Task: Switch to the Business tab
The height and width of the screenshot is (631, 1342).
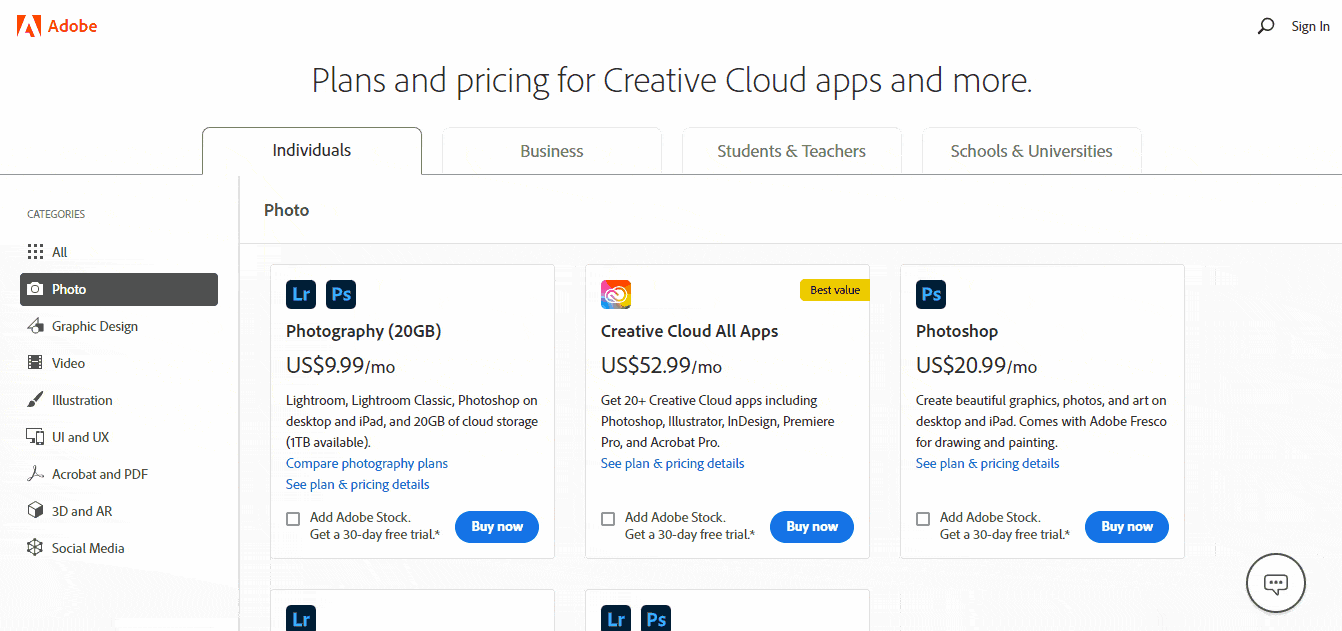Action: click(552, 151)
